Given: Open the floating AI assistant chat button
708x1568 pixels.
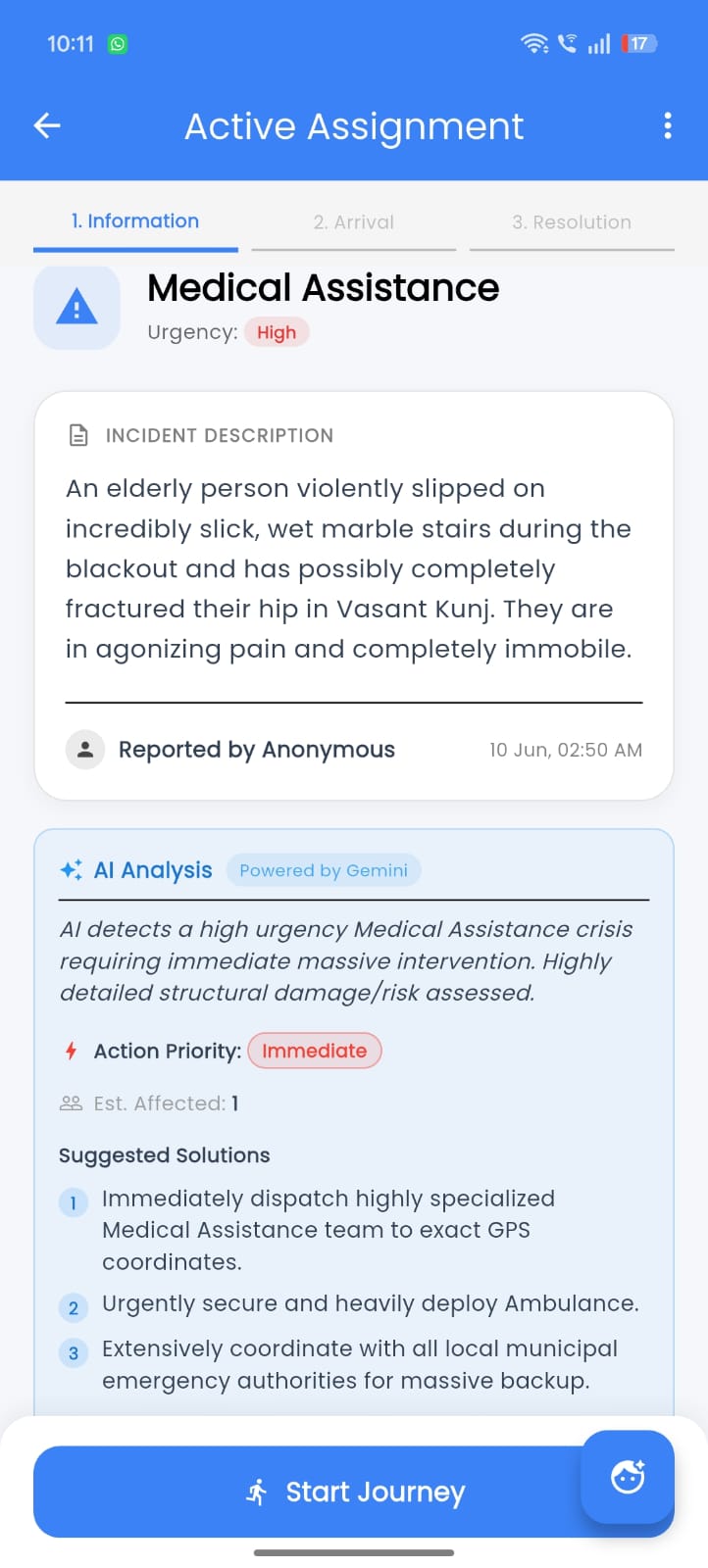Looking at the screenshot, I should click(628, 1477).
